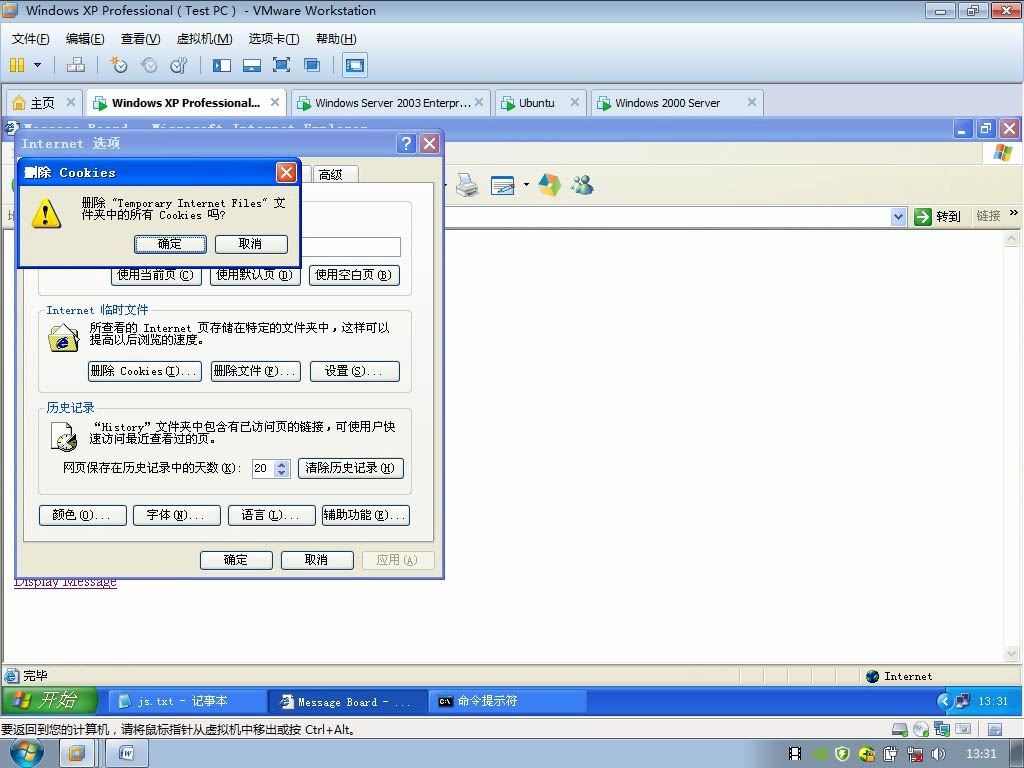Increase history days with the up spinner arrow
The height and width of the screenshot is (768, 1024).
(281, 464)
